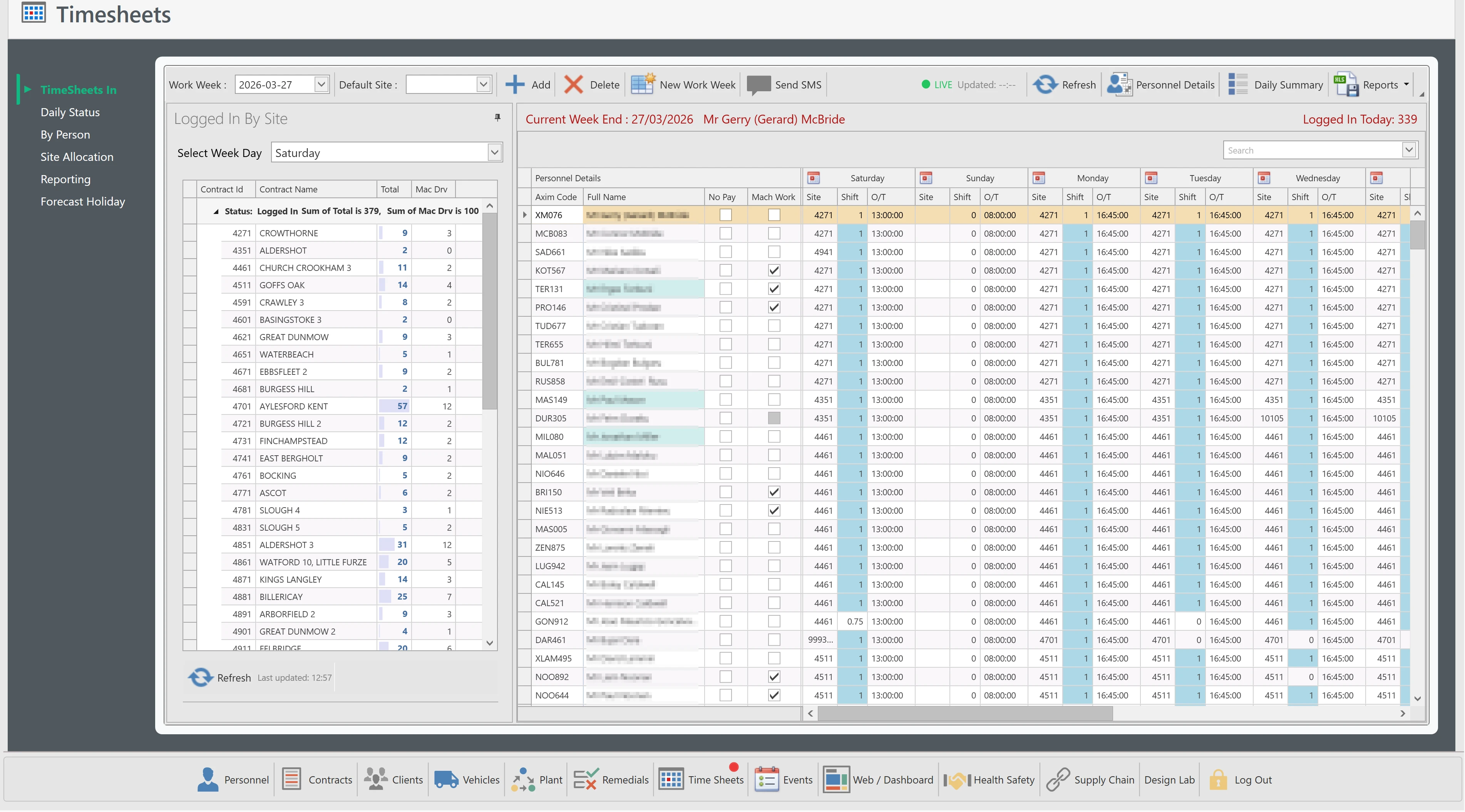Click row indicator arrow for XM076
Image resolution: width=1465 pixels, height=812 pixels.
tap(524, 215)
